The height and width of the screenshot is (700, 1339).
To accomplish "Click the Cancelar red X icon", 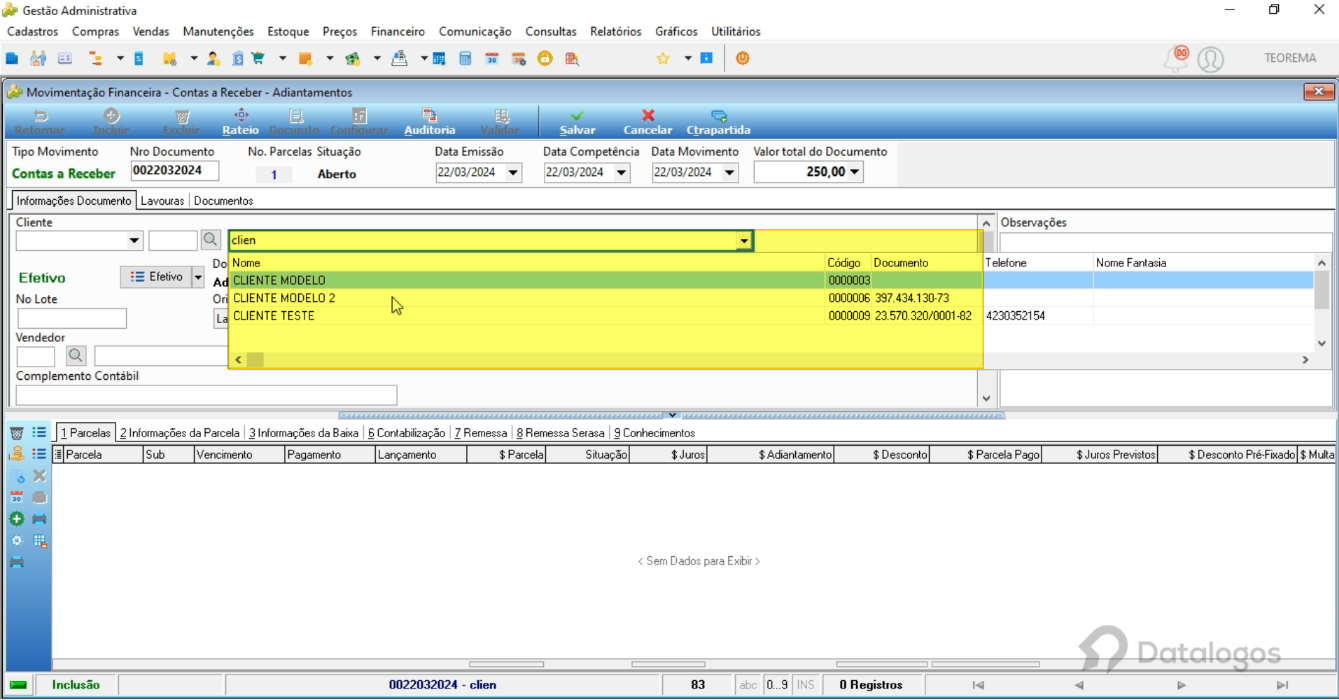I will click(x=648, y=116).
